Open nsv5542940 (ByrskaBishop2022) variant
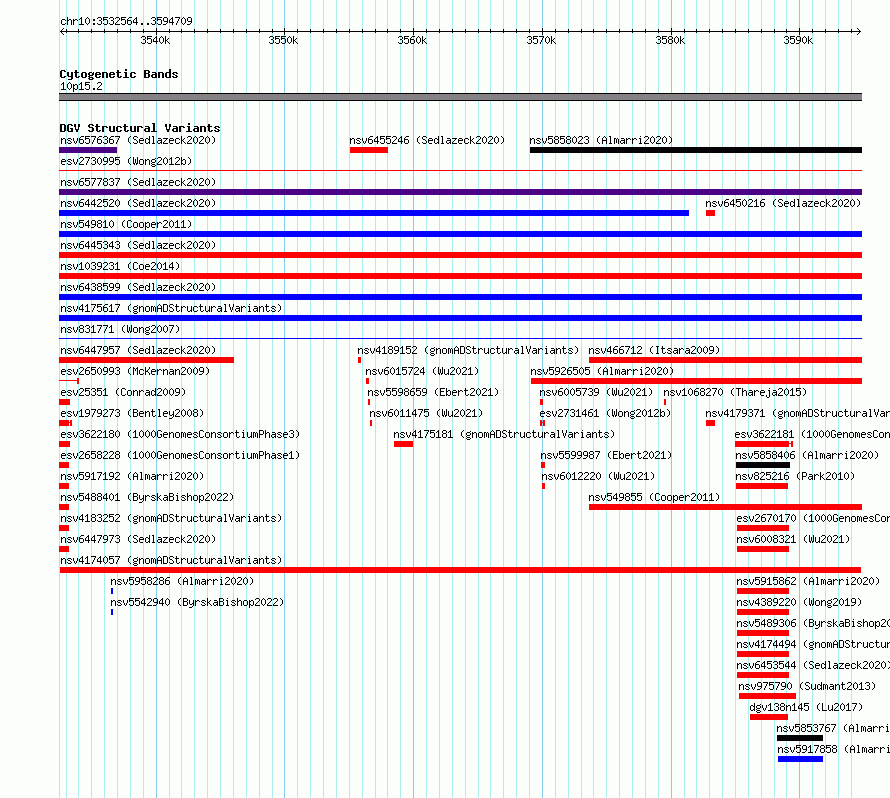The height and width of the screenshot is (798, 890). click(x=197, y=602)
